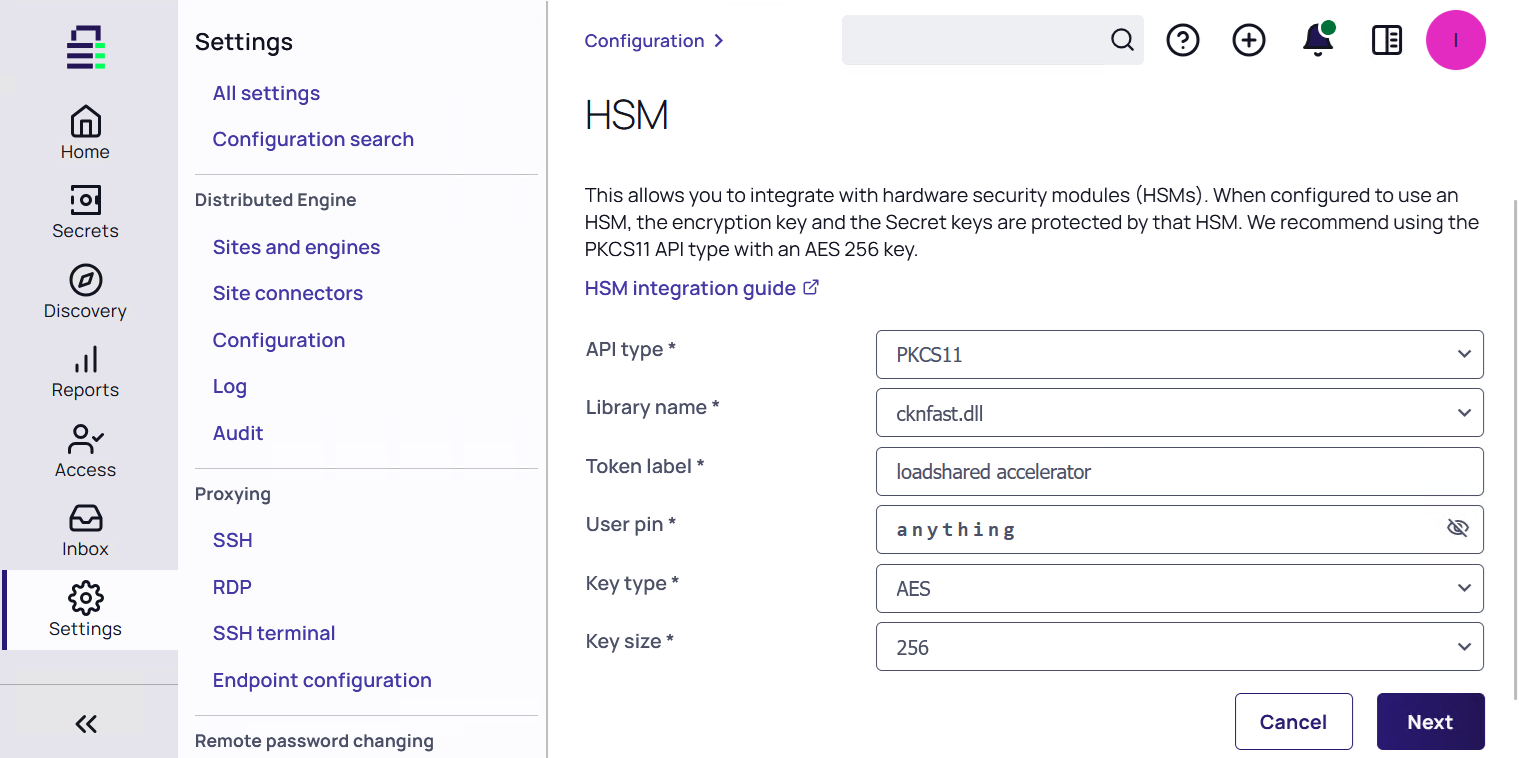Open notifications bell icon
This screenshot has width=1519, height=758.
coord(1318,40)
